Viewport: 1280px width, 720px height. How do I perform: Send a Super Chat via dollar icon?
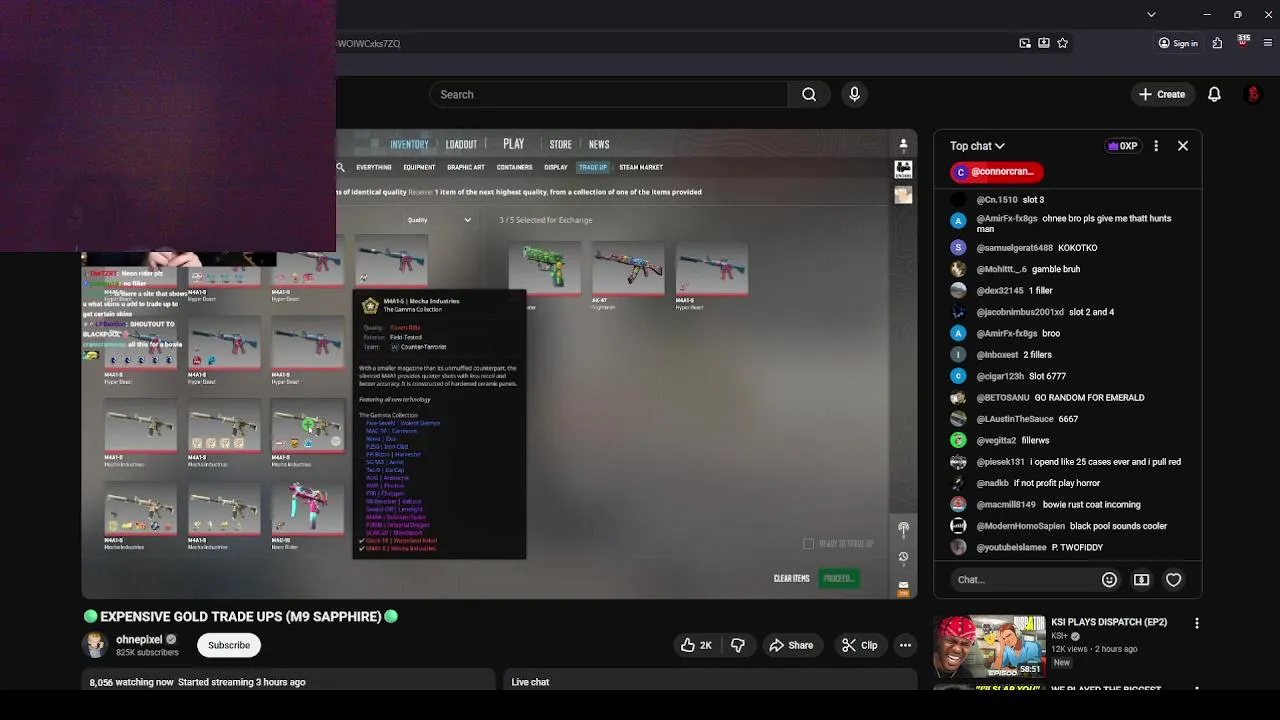1141,580
